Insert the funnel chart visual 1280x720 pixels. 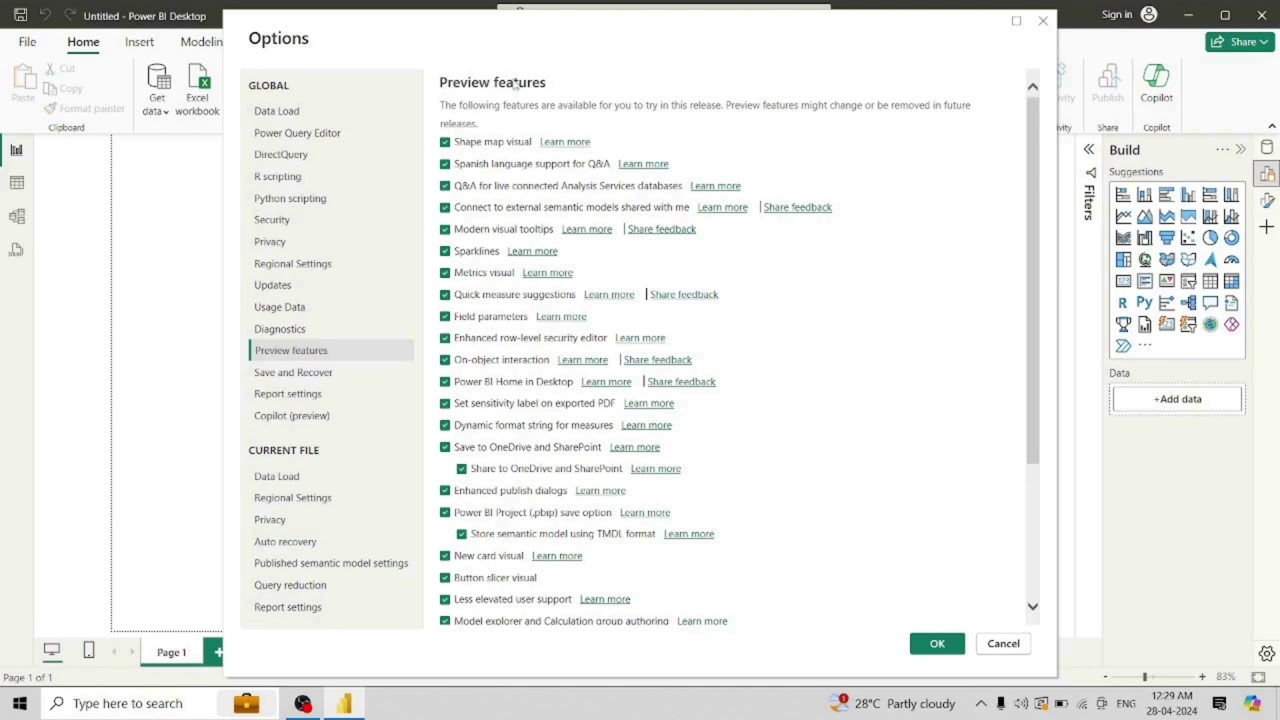coord(1167,238)
